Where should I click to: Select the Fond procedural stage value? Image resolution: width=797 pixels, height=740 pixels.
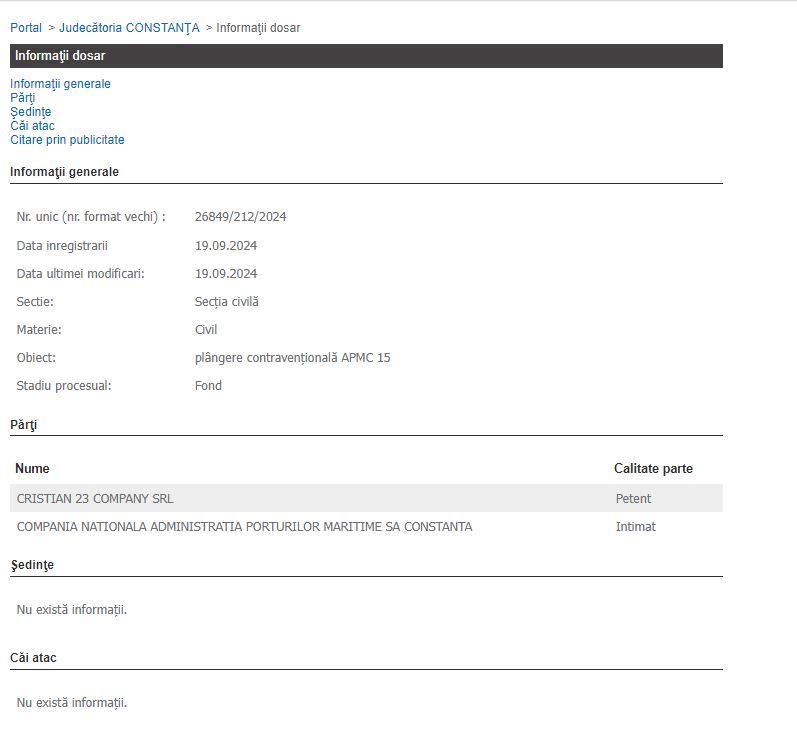click(208, 385)
